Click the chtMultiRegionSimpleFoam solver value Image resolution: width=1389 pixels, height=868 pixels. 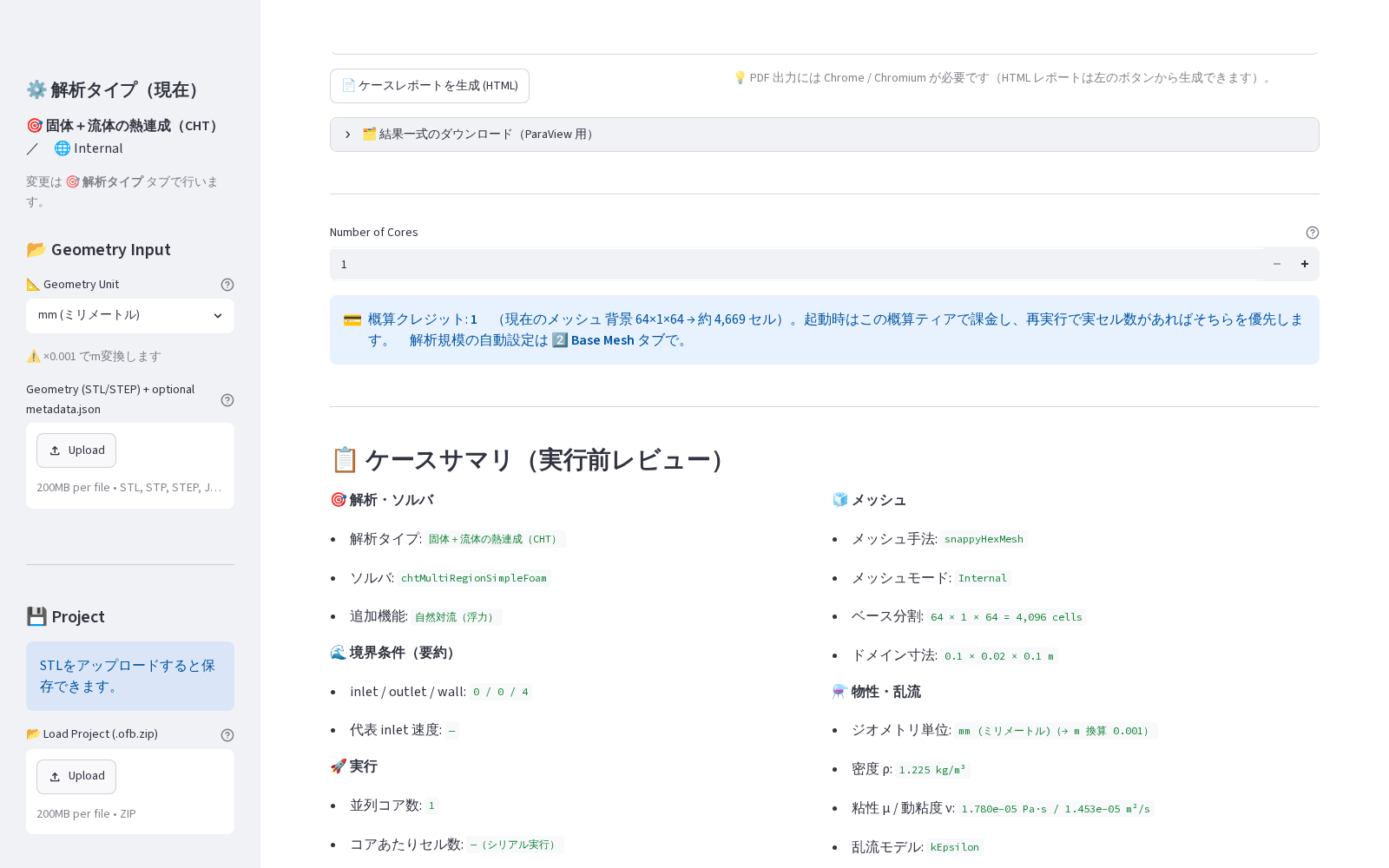pos(474,578)
